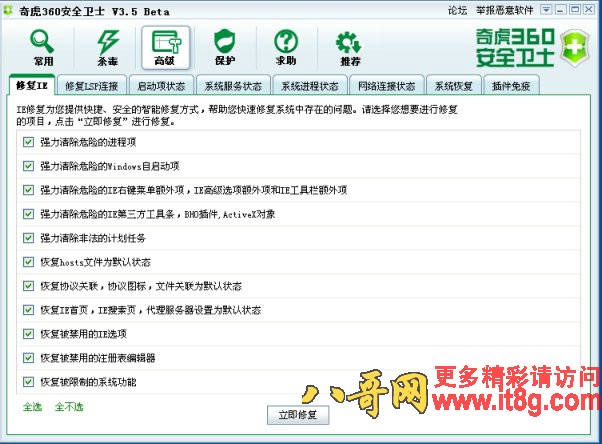Uncheck 强力清除非法的计划任务 checkbox
Image resolution: width=602 pixels, height=444 pixels.
(x=28, y=238)
